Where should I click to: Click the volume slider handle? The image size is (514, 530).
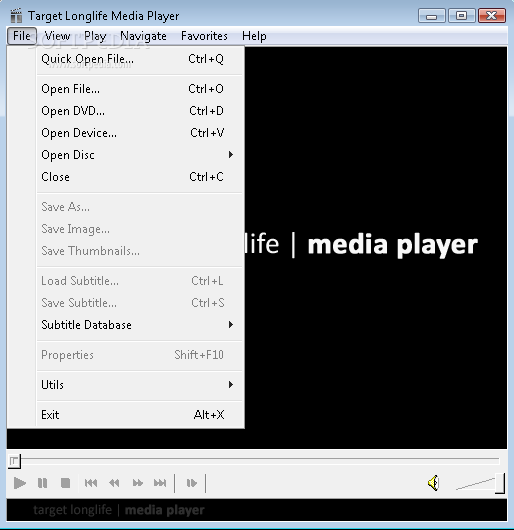[500, 483]
